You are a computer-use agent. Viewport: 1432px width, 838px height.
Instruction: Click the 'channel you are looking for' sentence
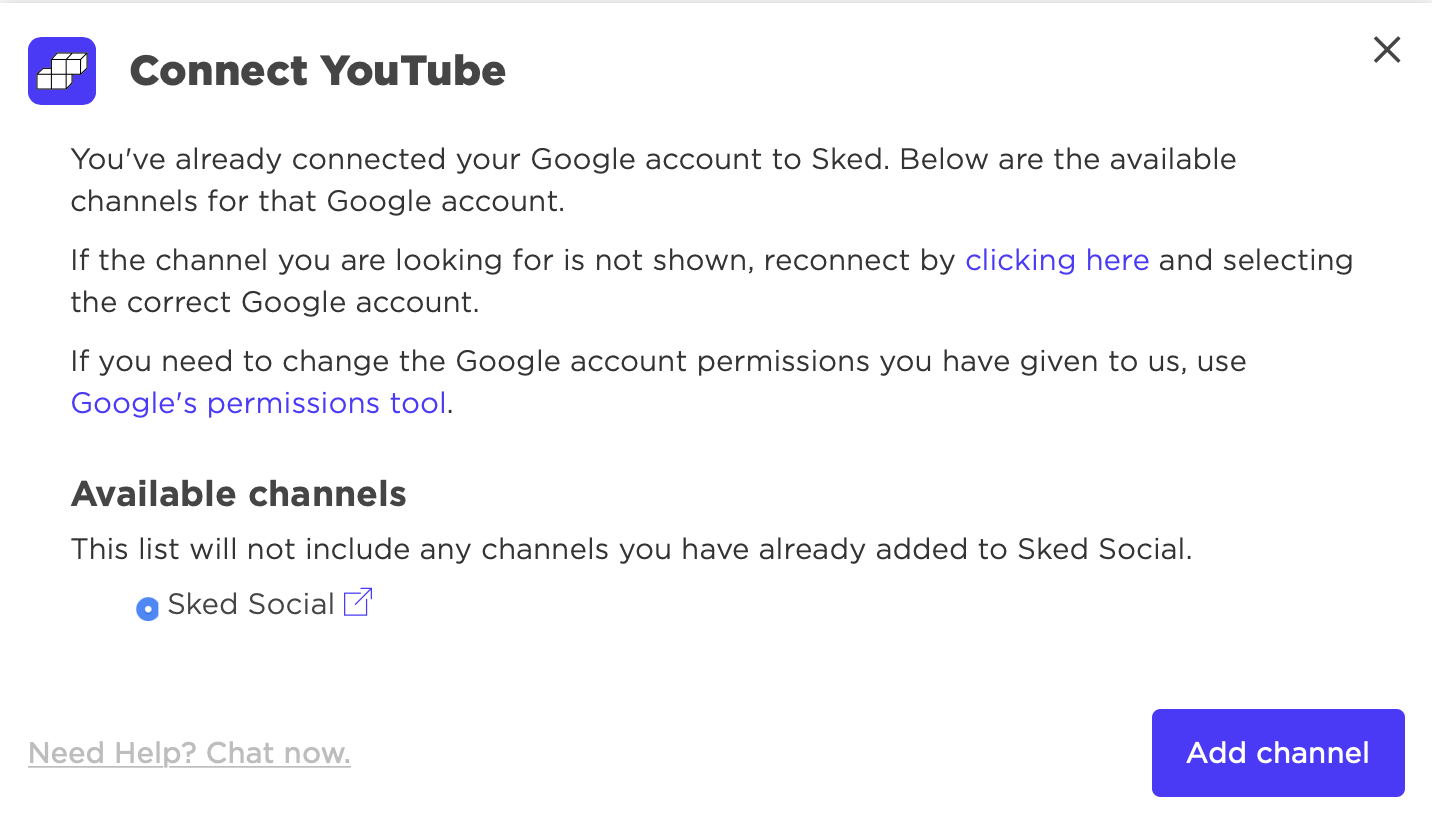coord(711,281)
